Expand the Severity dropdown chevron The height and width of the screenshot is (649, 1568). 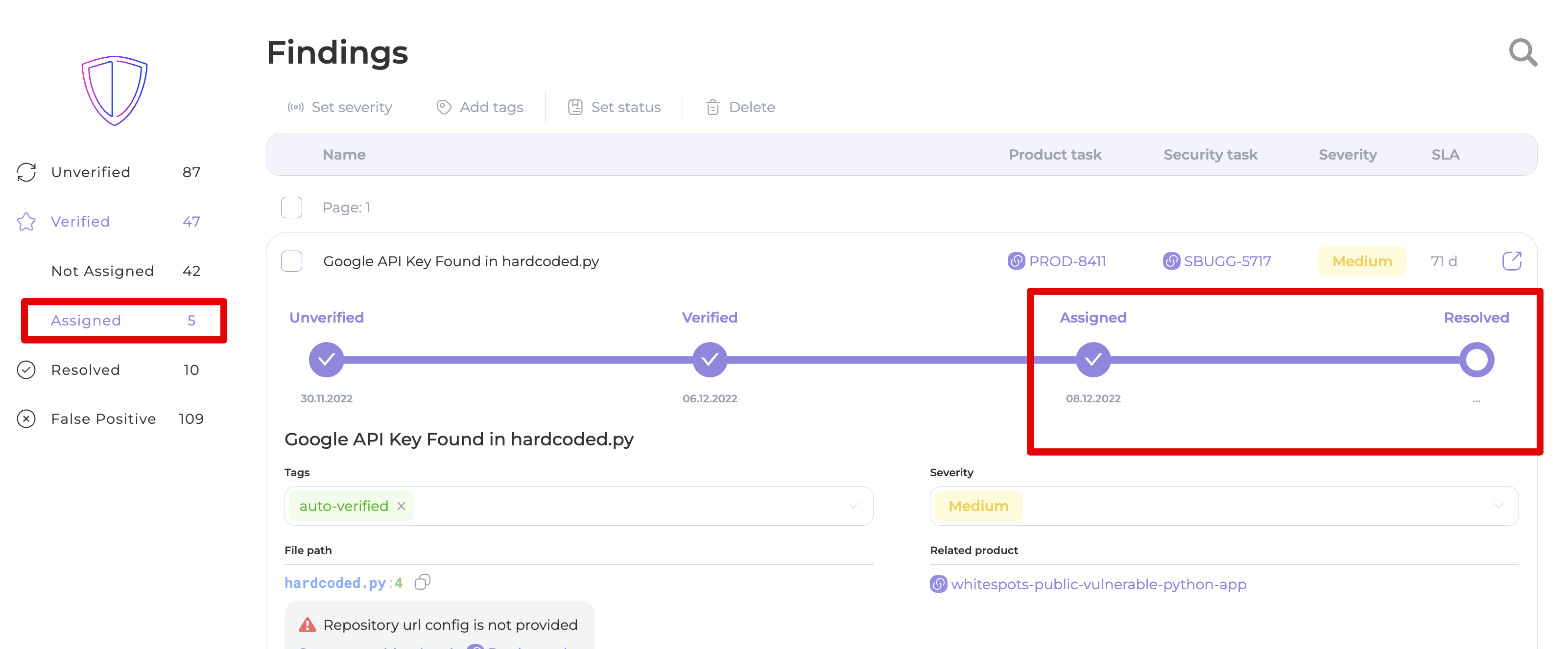pos(1498,506)
